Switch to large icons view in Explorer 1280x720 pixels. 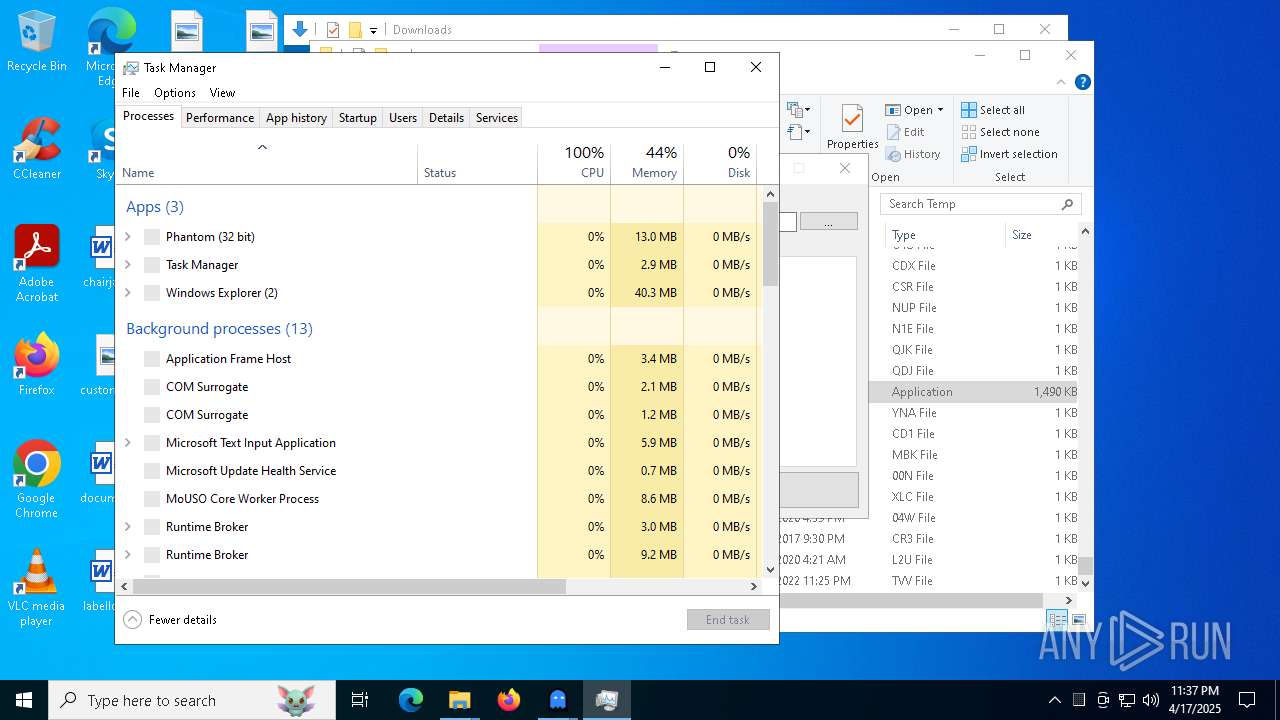1078,621
